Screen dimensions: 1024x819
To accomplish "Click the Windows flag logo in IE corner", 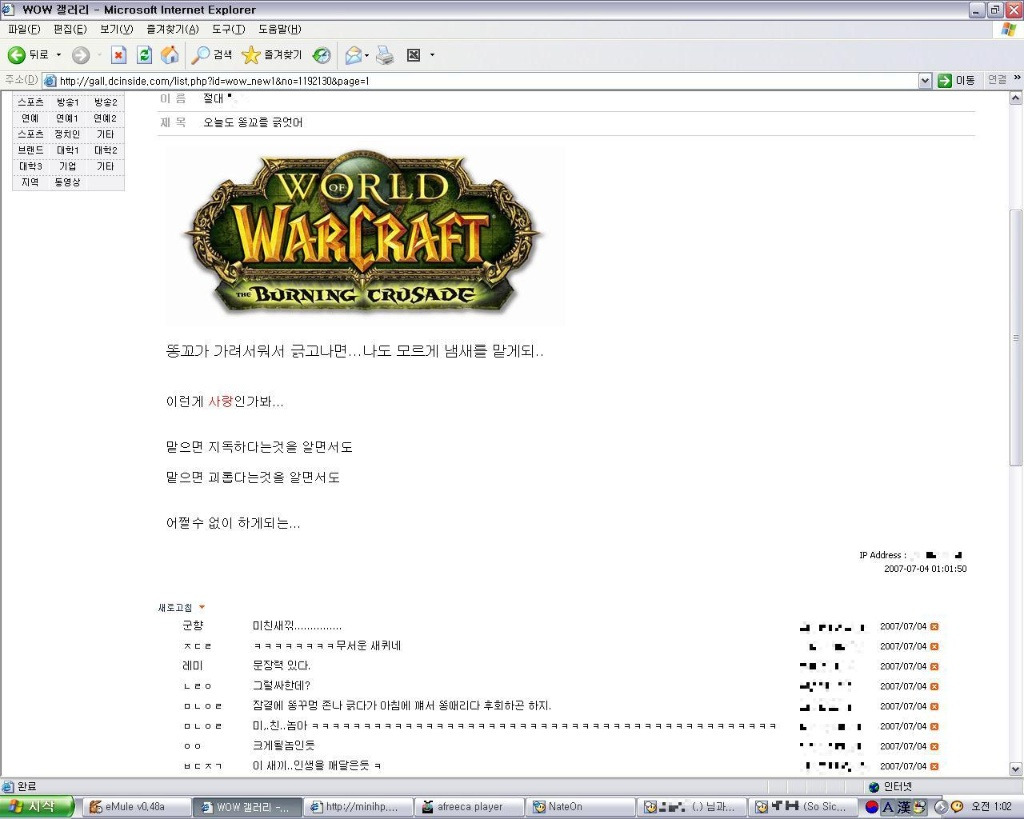I will pyautogui.click(x=1009, y=29).
